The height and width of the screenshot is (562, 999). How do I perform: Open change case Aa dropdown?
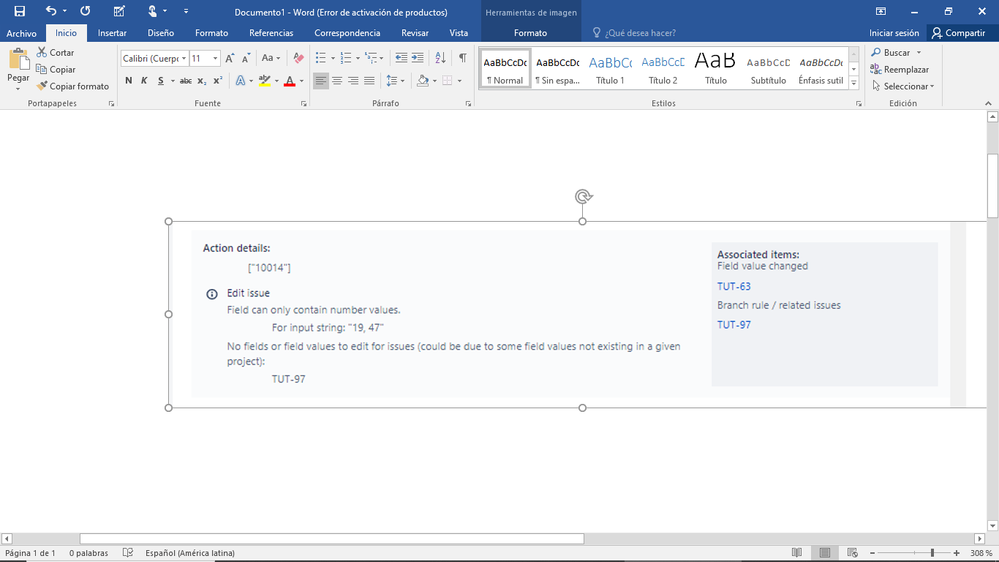271,58
